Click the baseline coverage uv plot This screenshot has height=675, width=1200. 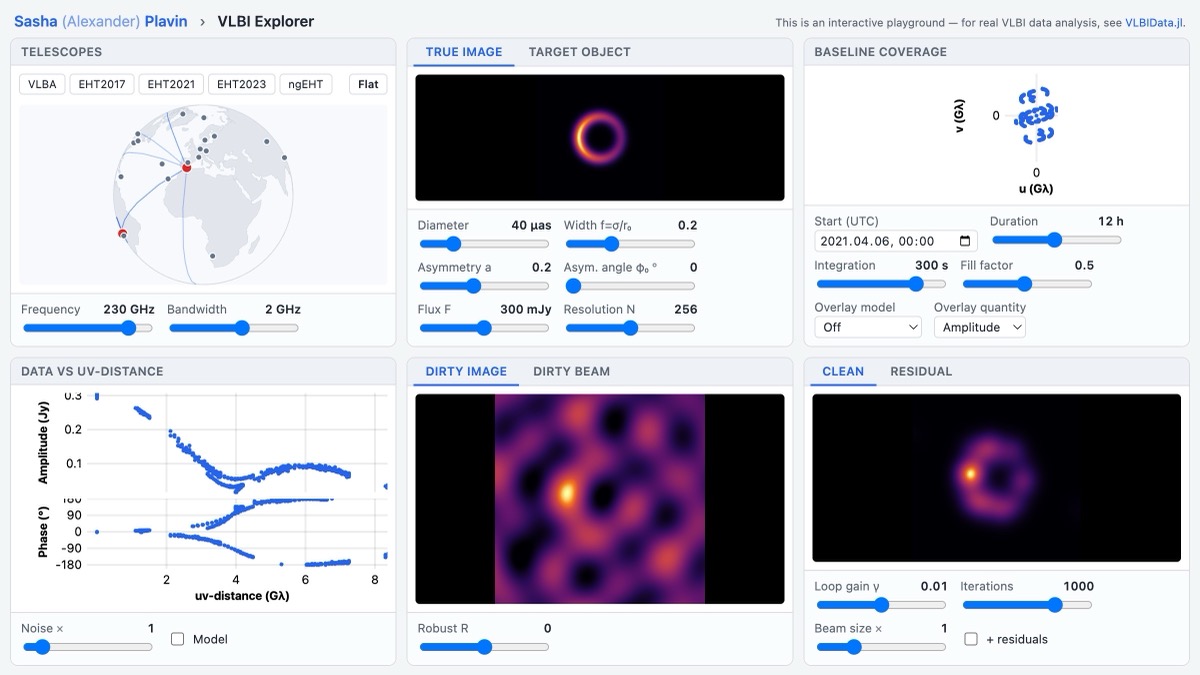coord(1036,117)
